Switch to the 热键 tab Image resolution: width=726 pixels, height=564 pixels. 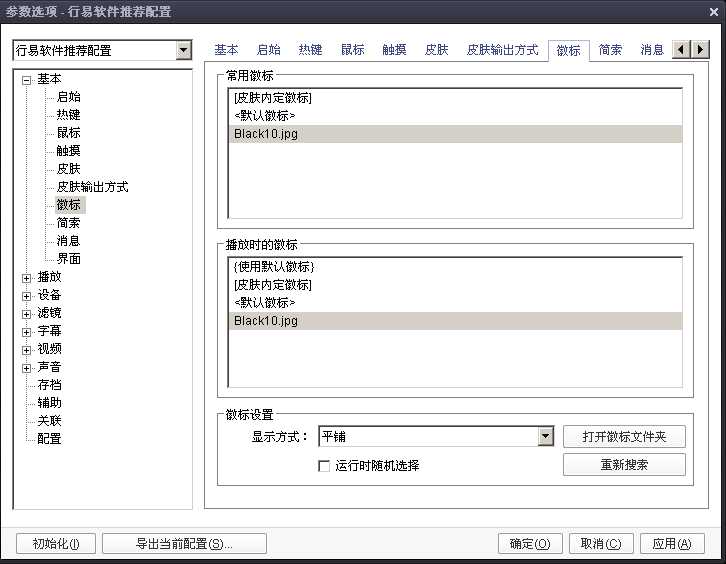point(310,50)
